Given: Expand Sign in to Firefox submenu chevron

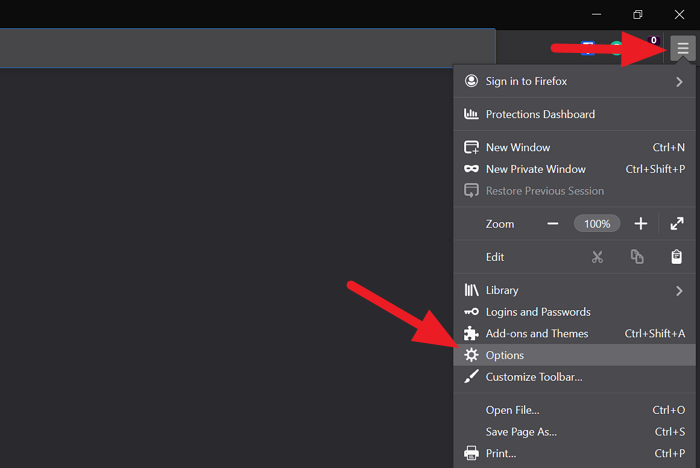Looking at the screenshot, I should pyautogui.click(x=679, y=82).
